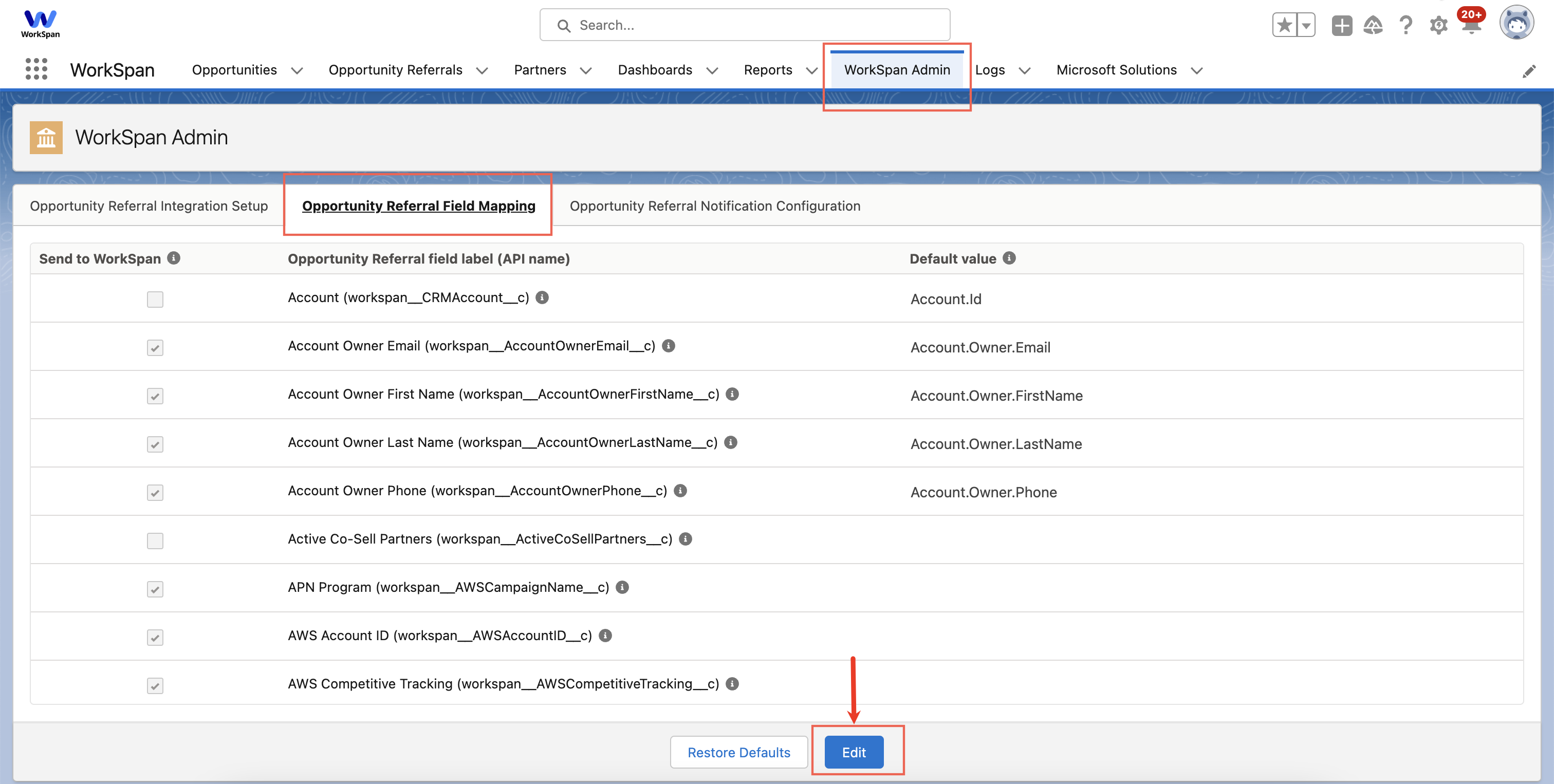The image size is (1554, 784).
Task: Click the WorkSpan Admin building icon
Action: pyautogui.click(x=46, y=138)
